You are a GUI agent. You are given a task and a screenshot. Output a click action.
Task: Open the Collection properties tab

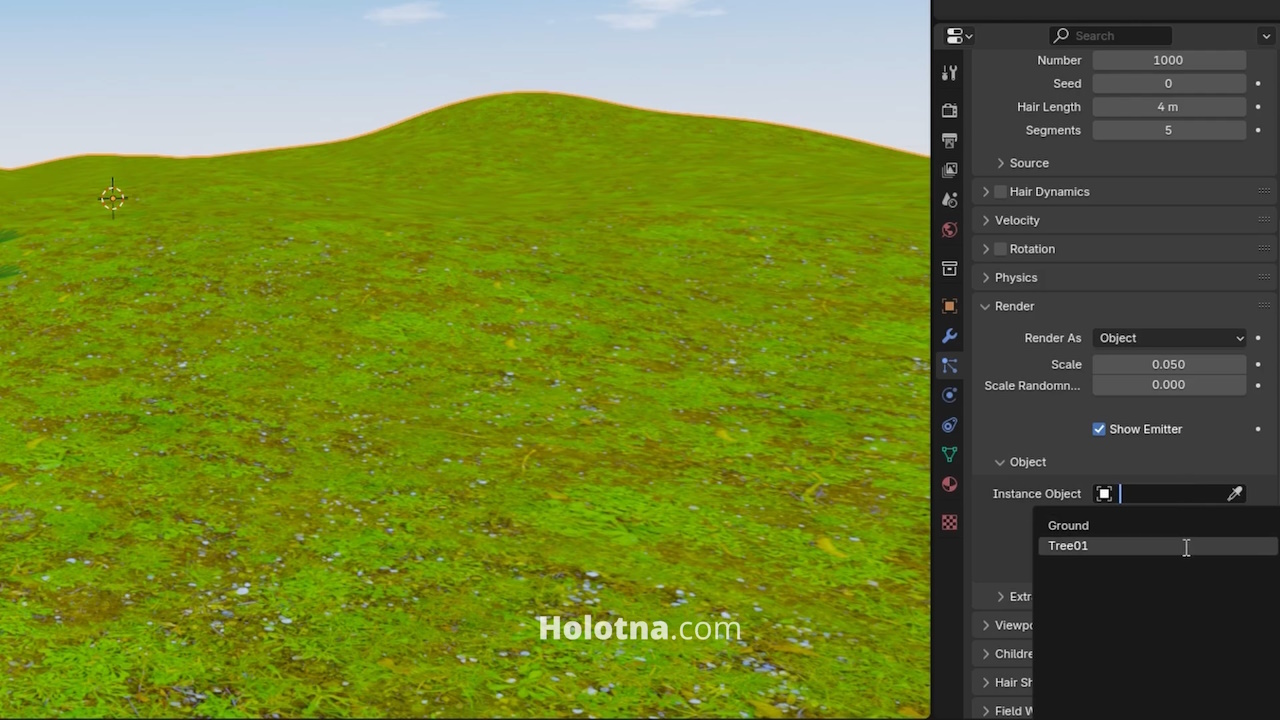949,268
